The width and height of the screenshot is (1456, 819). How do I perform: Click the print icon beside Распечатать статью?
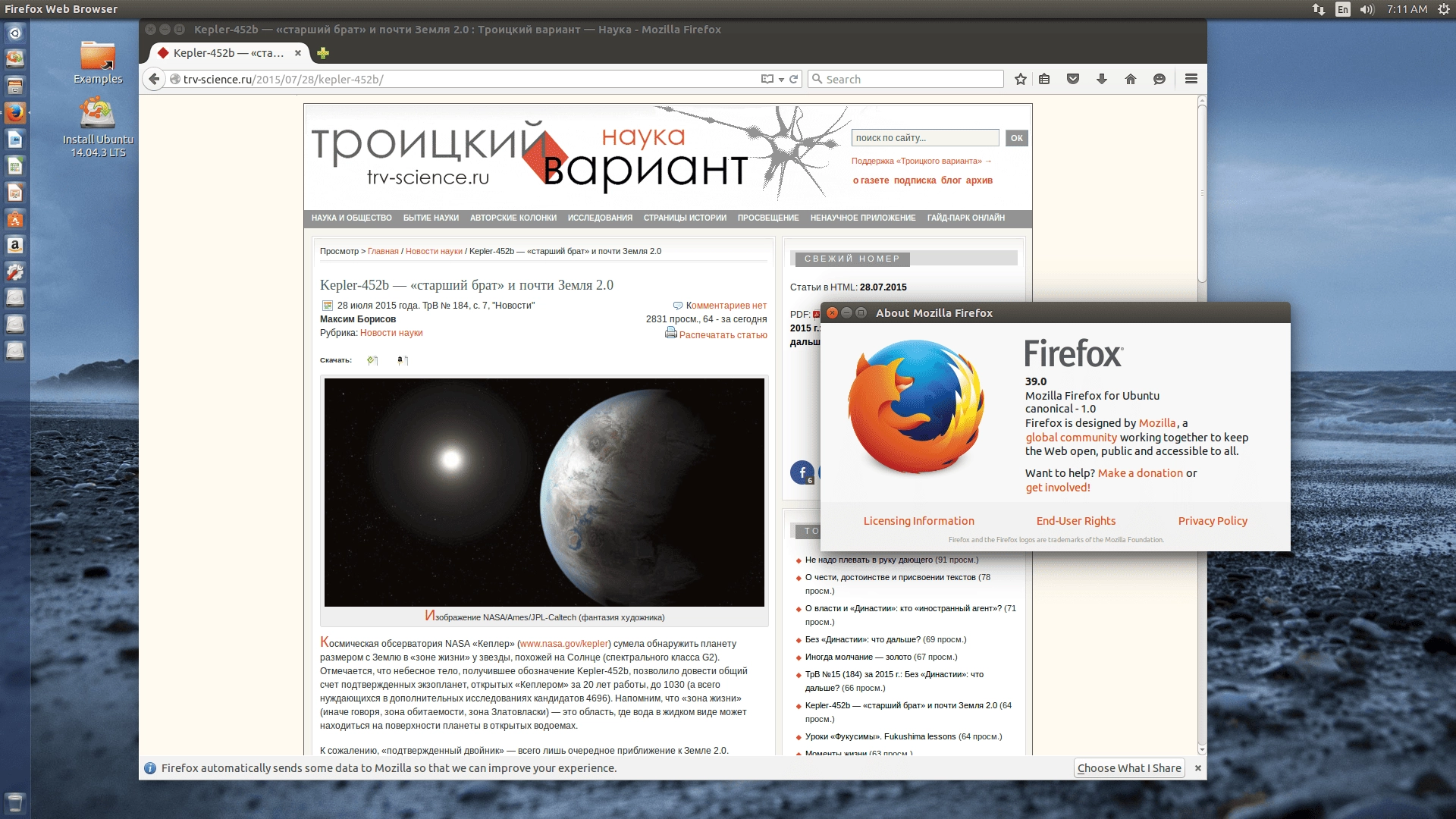click(670, 333)
